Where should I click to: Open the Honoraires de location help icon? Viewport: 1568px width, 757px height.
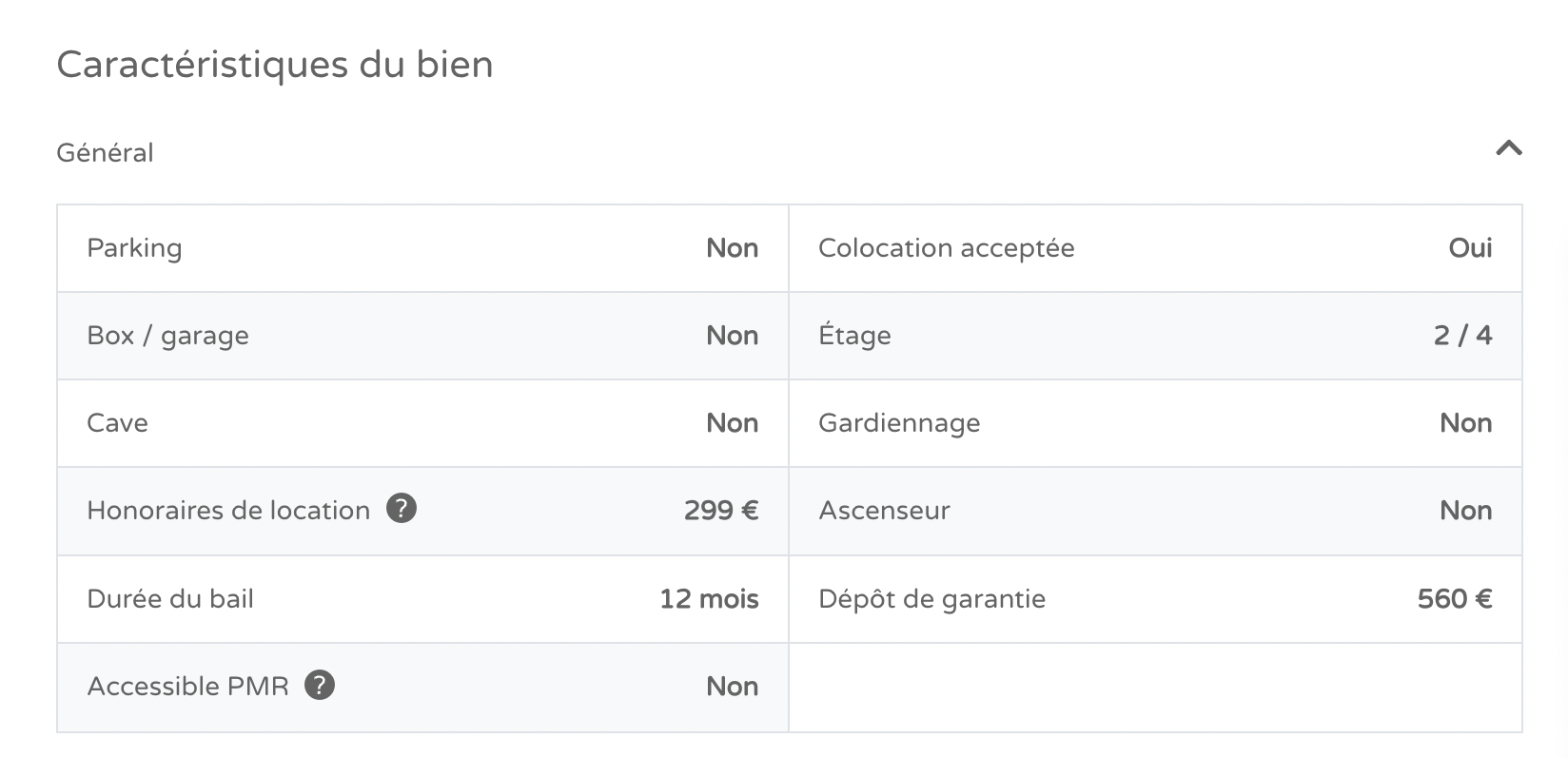[402, 509]
